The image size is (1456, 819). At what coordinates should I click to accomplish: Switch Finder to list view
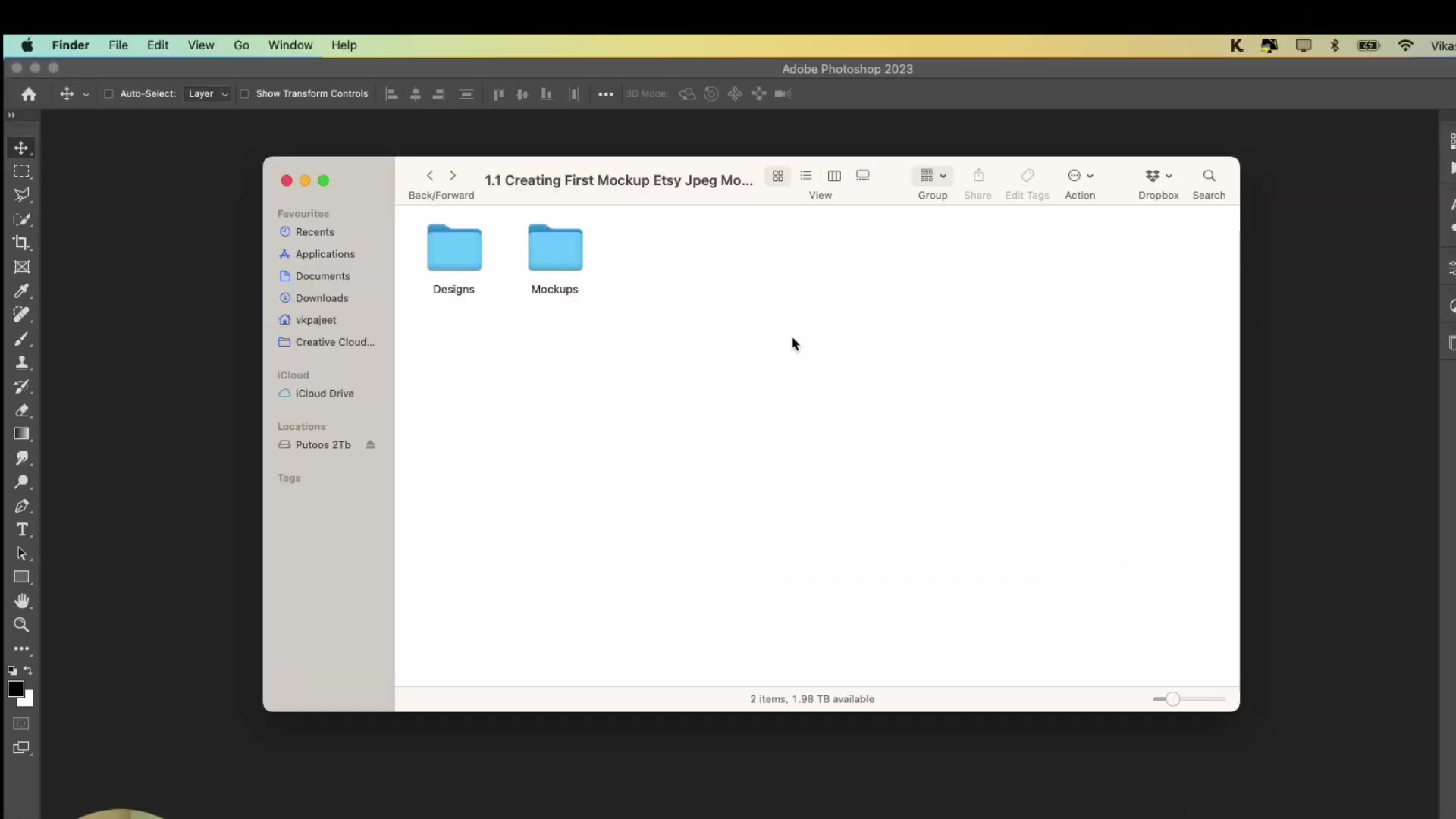(x=806, y=175)
